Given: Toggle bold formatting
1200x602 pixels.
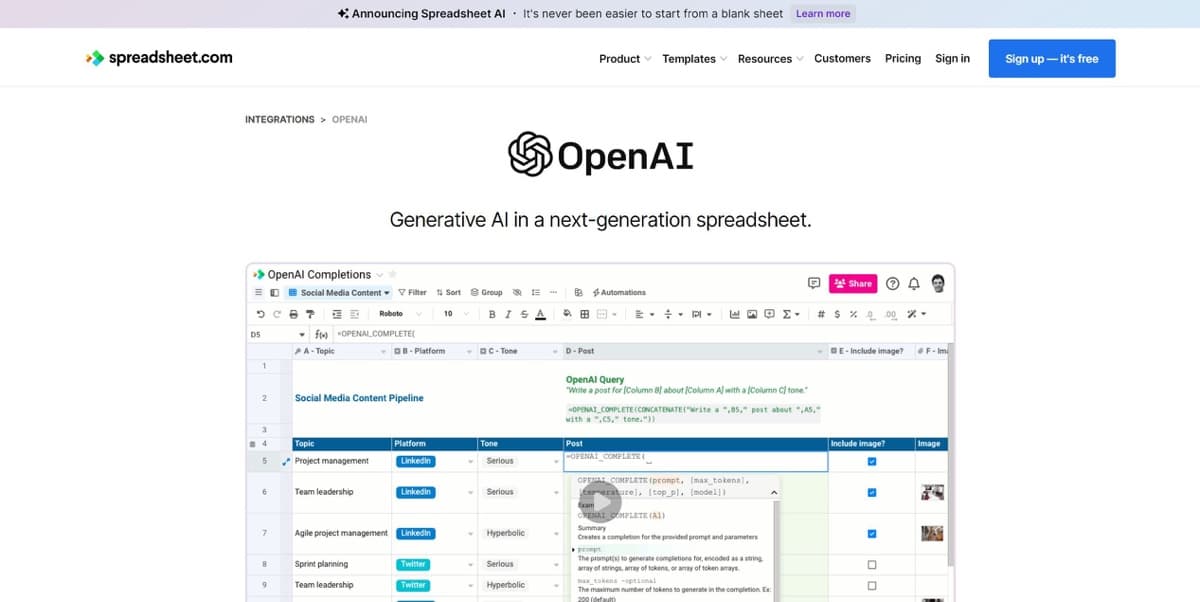Looking at the screenshot, I should tap(492, 314).
